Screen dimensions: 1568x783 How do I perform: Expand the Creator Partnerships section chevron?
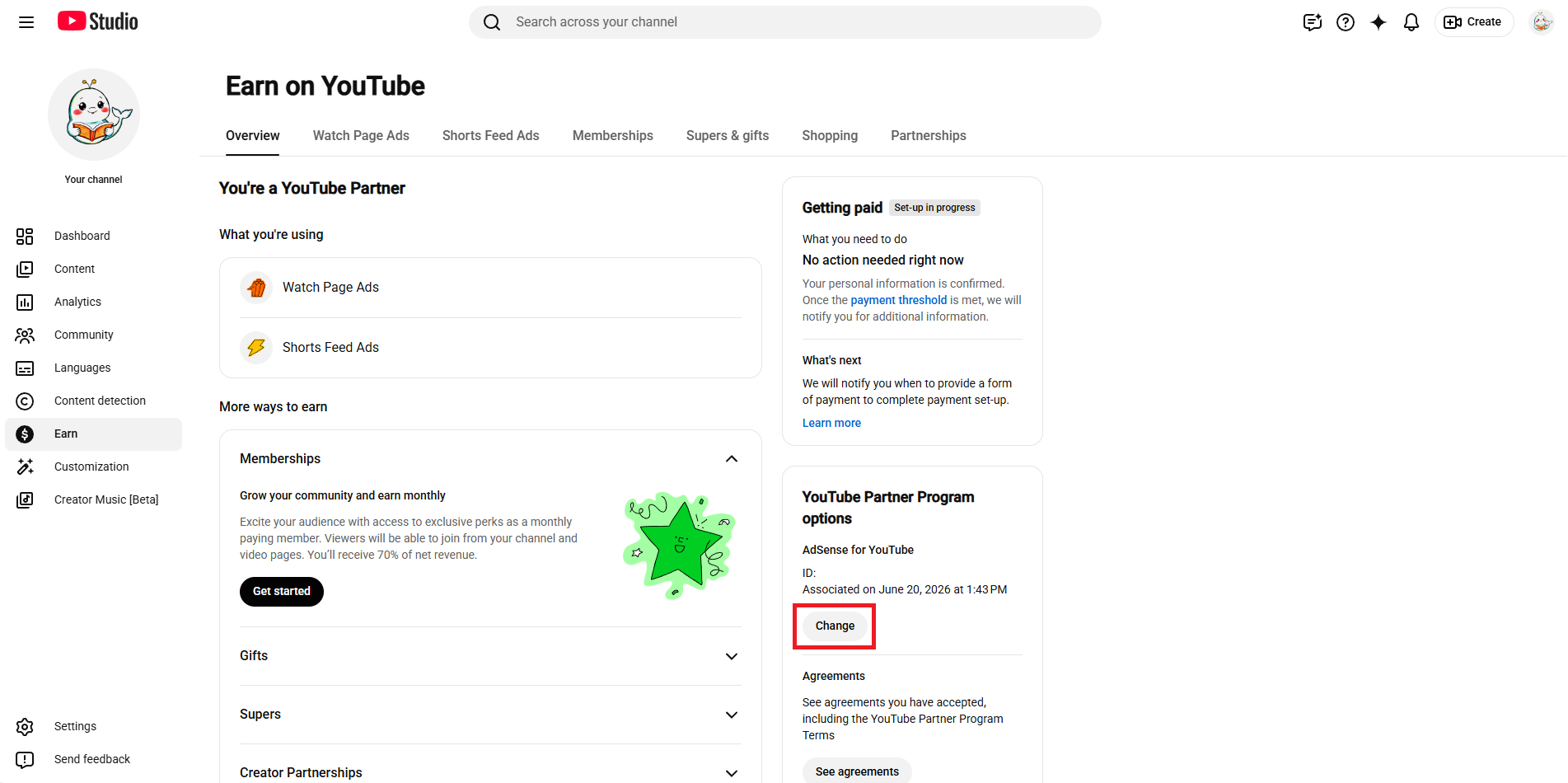pos(732,773)
